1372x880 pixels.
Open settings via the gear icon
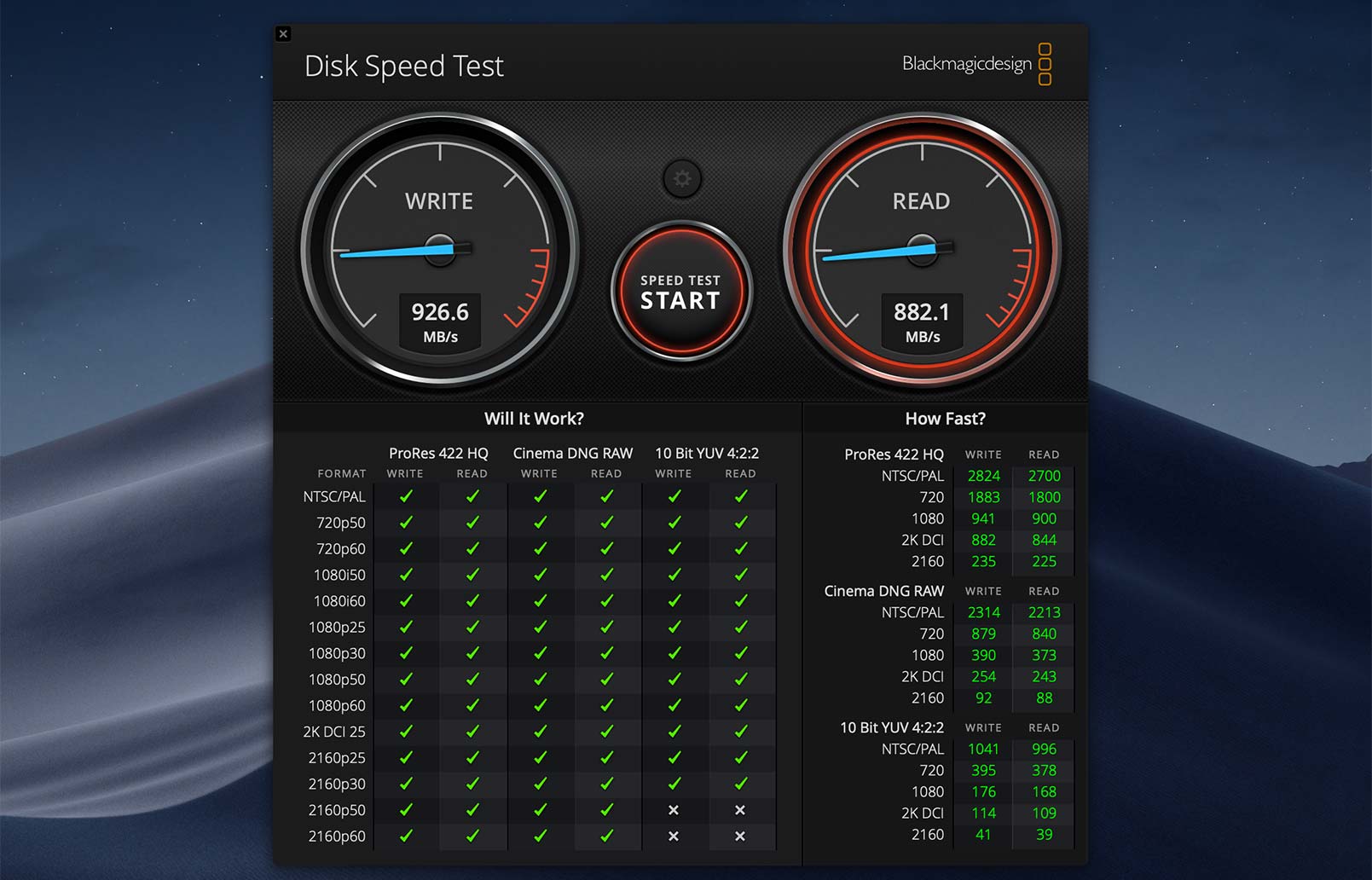682,179
